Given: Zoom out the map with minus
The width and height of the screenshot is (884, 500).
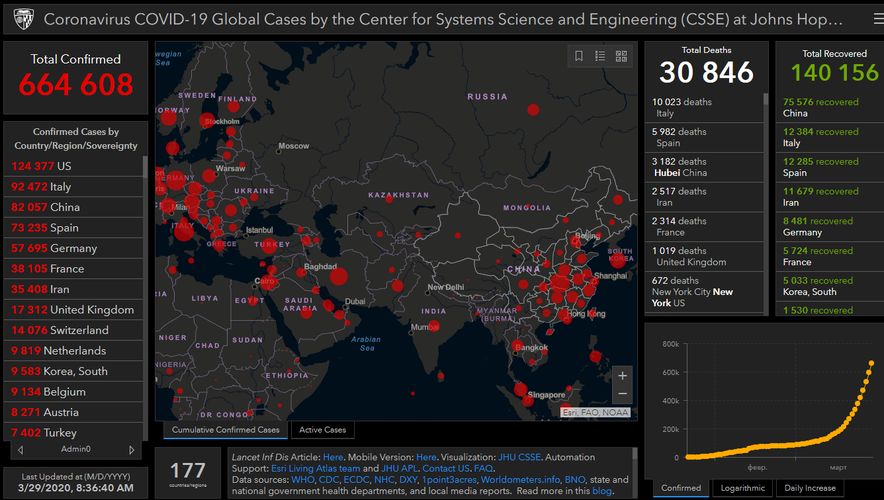Looking at the screenshot, I should coord(622,395).
